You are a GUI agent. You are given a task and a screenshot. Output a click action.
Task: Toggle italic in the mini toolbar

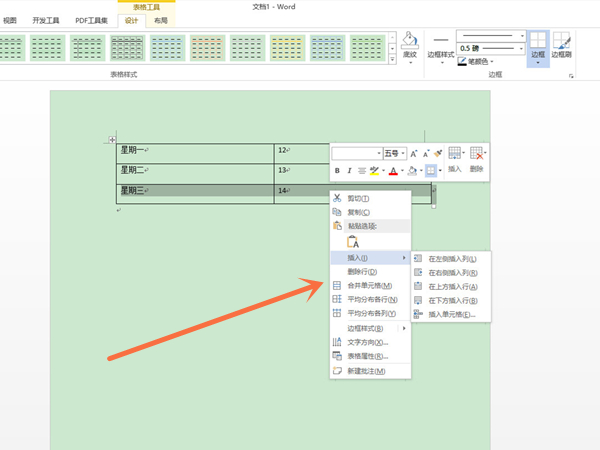coord(350,171)
